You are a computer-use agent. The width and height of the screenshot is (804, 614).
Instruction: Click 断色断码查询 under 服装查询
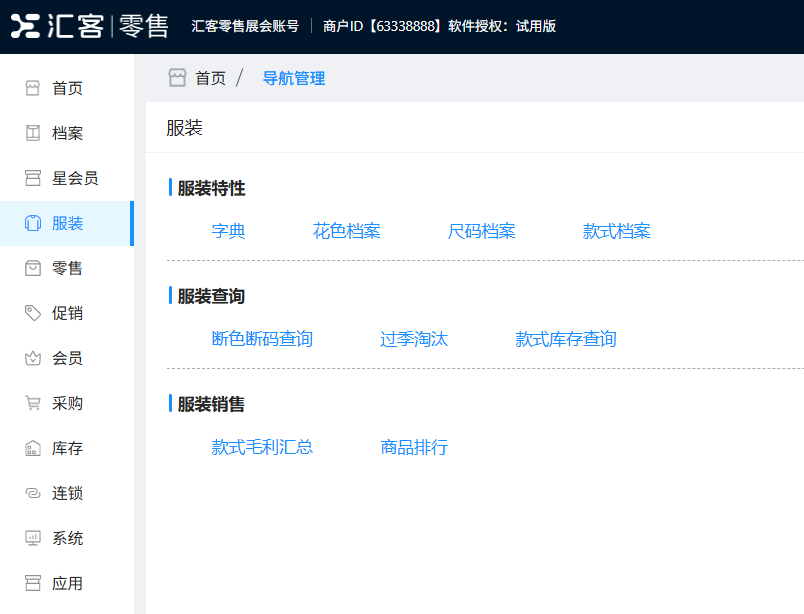point(263,338)
